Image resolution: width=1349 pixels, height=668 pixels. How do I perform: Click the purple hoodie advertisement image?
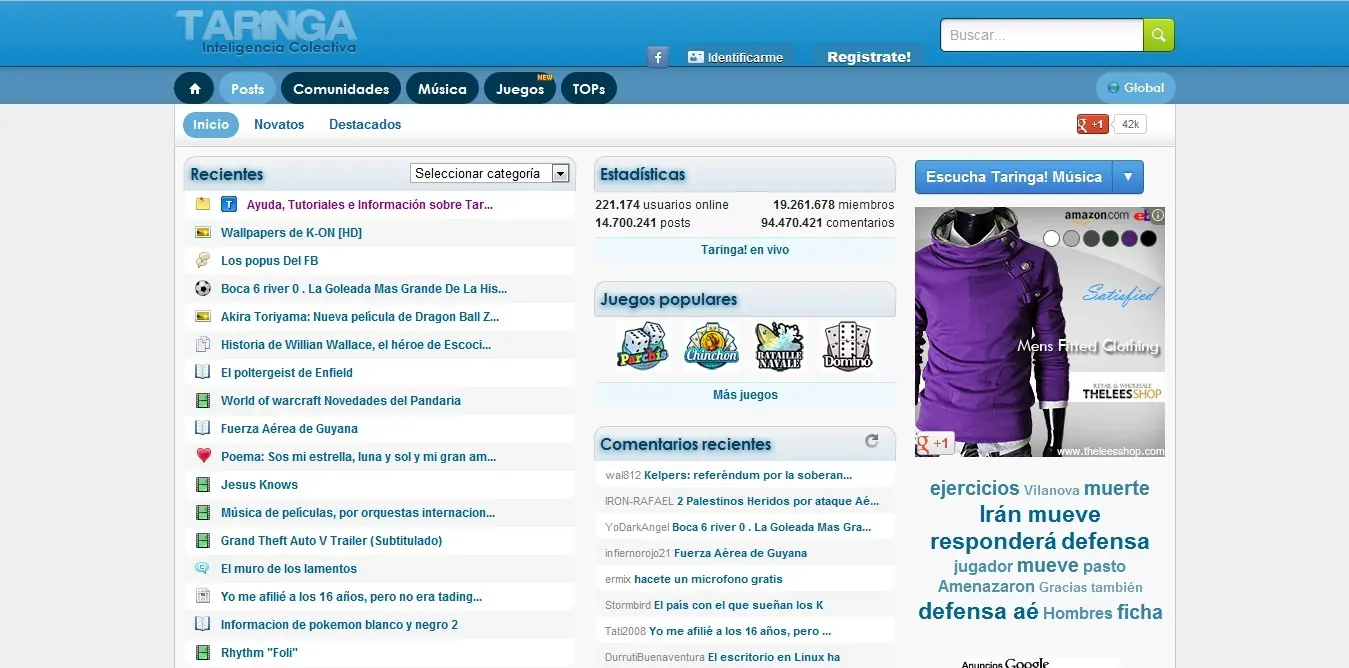tap(1040, 332)
